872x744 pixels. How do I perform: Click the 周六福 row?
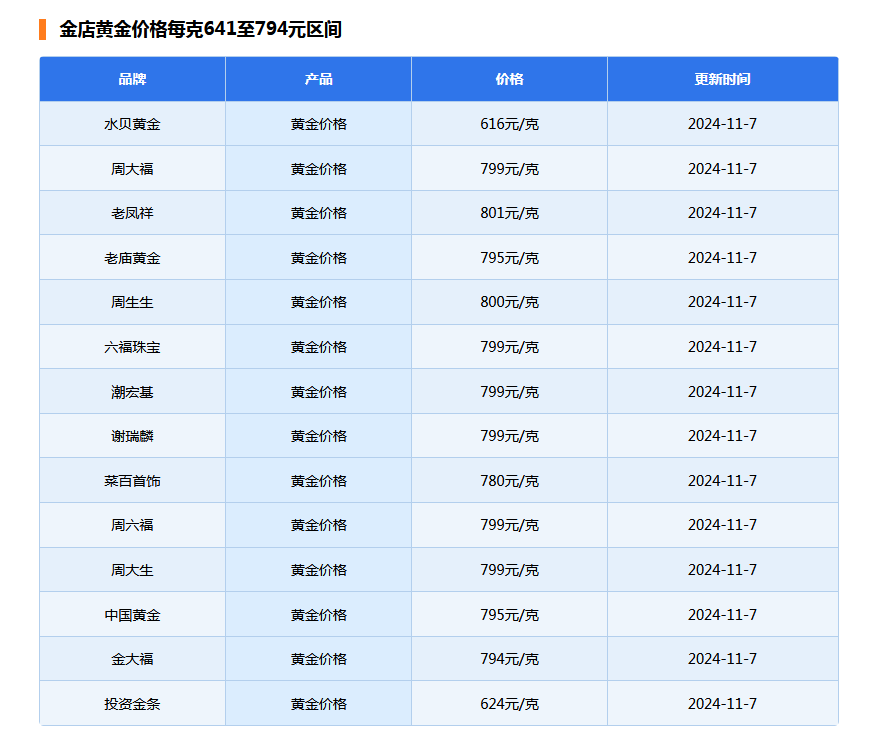click(132, 525)
